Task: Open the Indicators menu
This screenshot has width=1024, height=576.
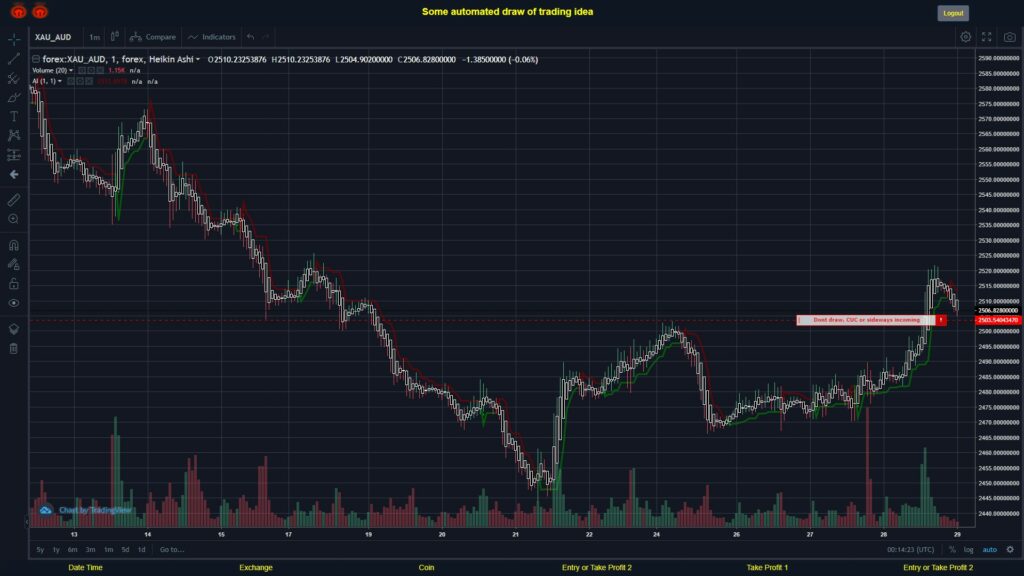Action: click(x=212, y=37)
